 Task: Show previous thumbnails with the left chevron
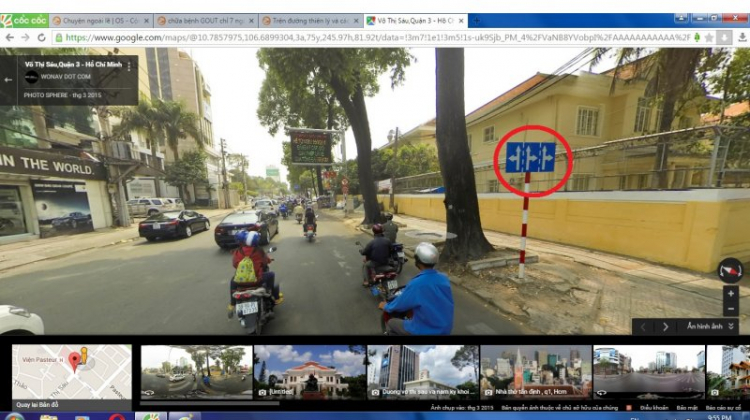643,327
